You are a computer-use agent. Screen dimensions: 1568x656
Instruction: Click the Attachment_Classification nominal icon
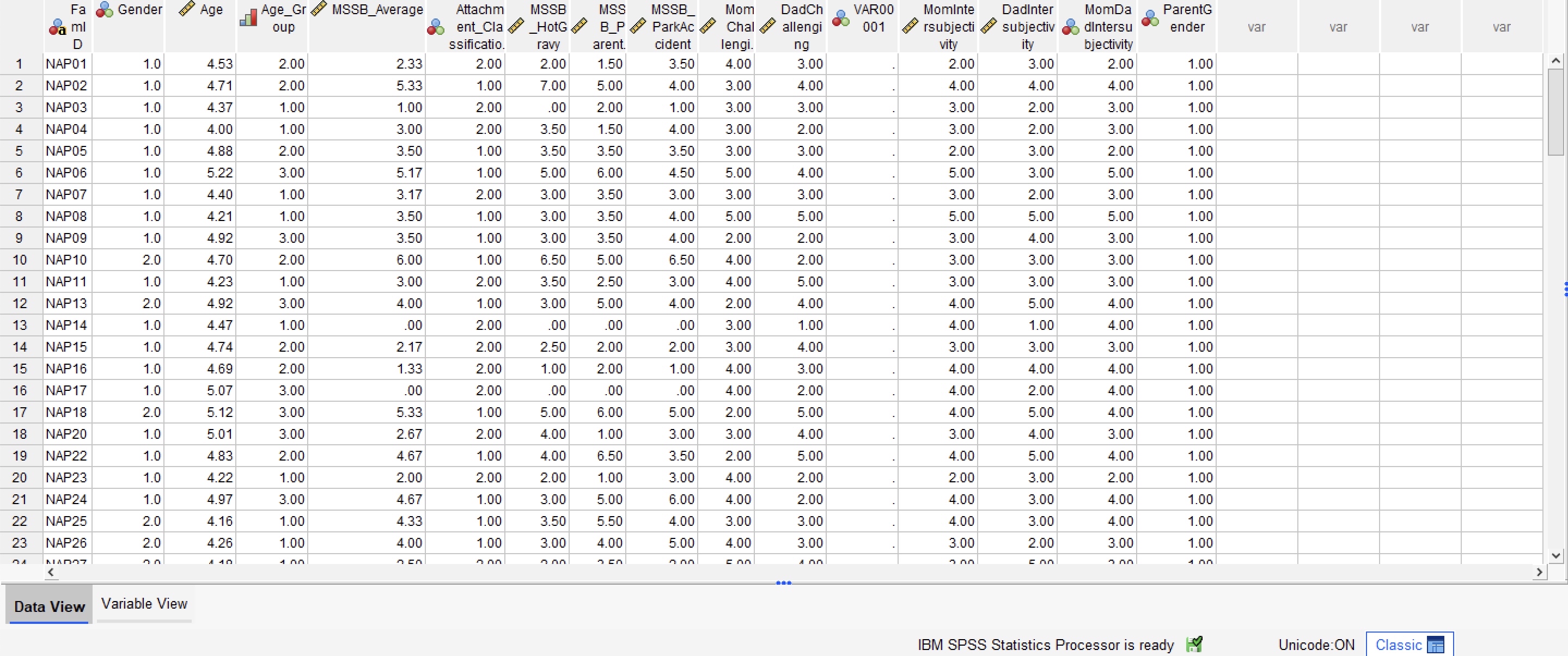click(x=436, y=27)
